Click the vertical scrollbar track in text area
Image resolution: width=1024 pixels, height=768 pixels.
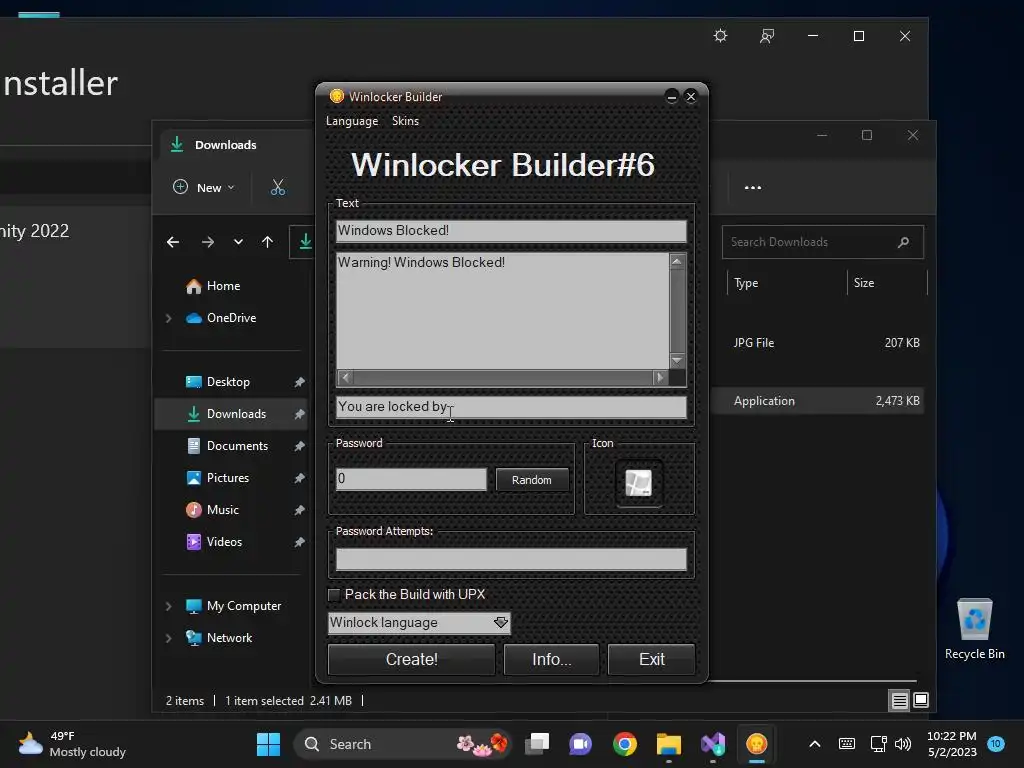[677, 311]
